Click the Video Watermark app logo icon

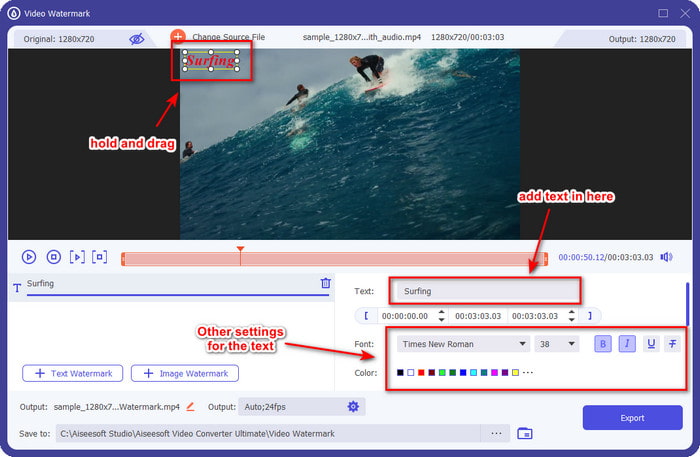(14, 13)
